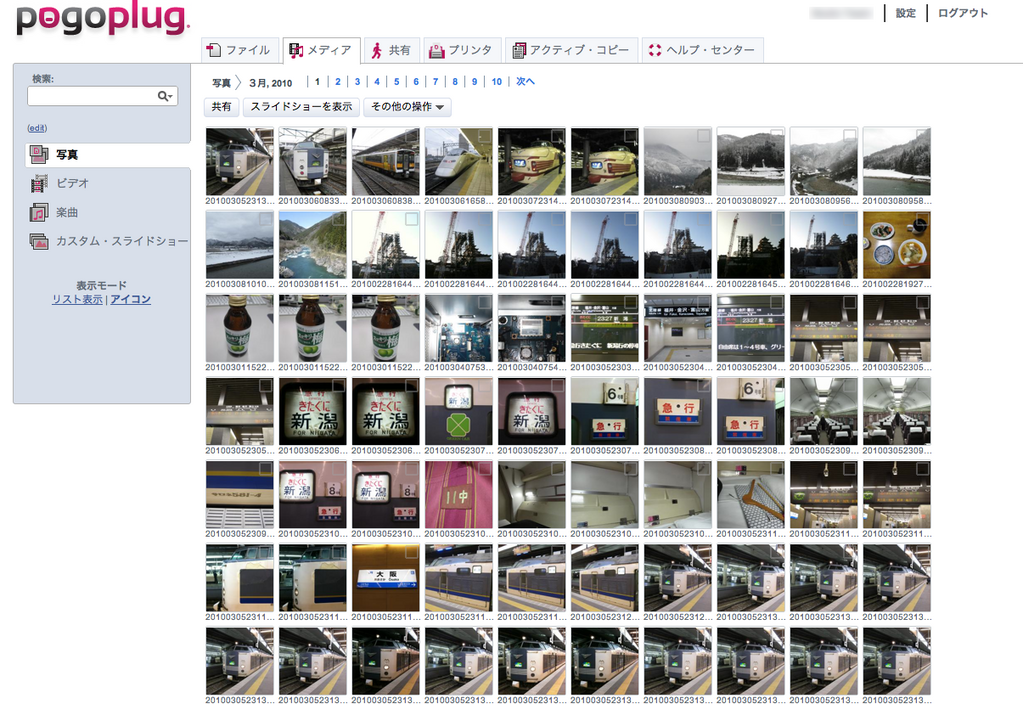The height and width of the screenshot is (704, 1023).
Task: Click in the 検索 search field
Action: click(x=92, y=96)
